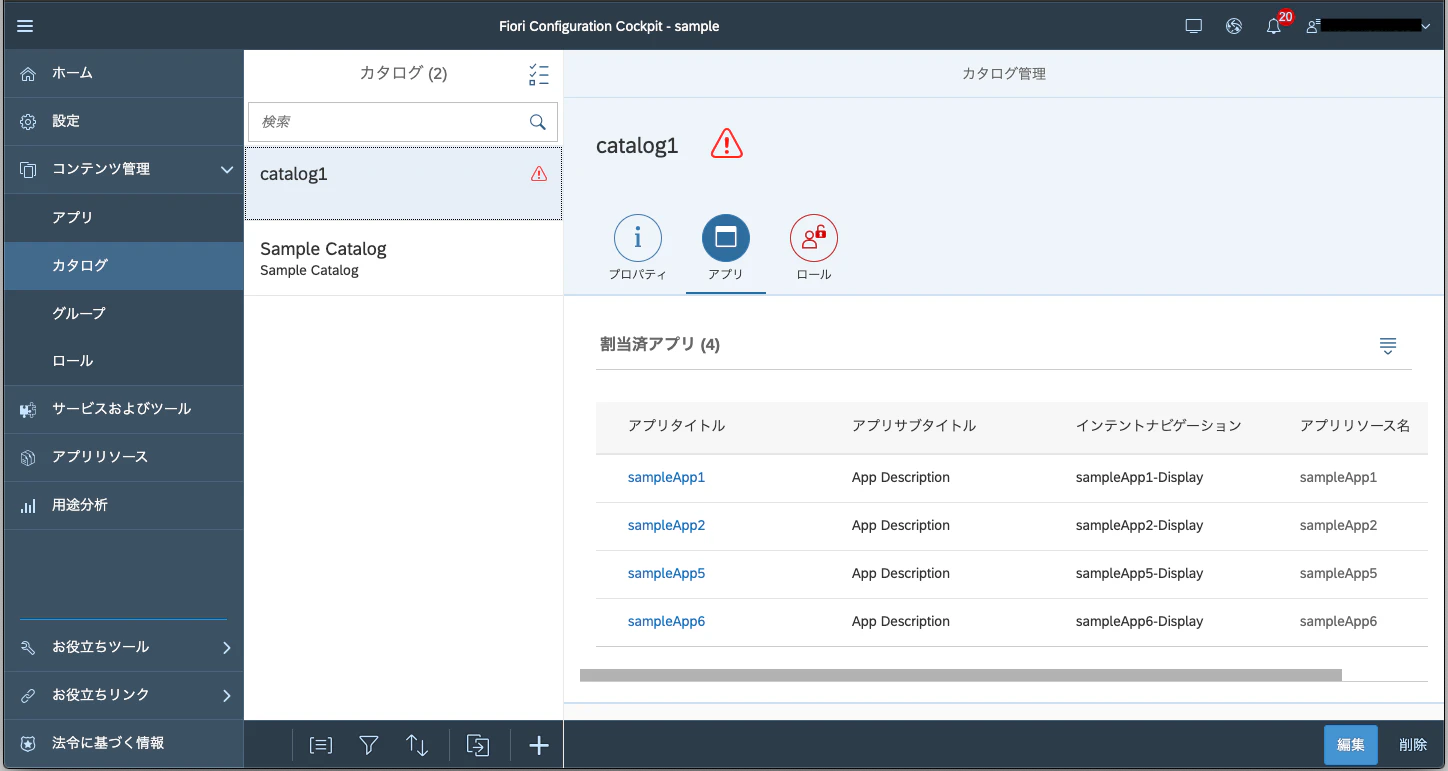Open the sampleApp6 link

666,622
